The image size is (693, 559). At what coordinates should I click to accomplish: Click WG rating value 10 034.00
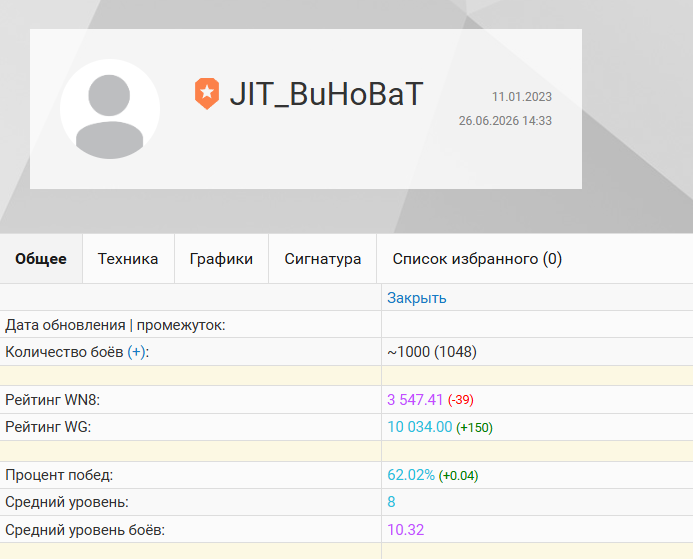pos(420,427)
